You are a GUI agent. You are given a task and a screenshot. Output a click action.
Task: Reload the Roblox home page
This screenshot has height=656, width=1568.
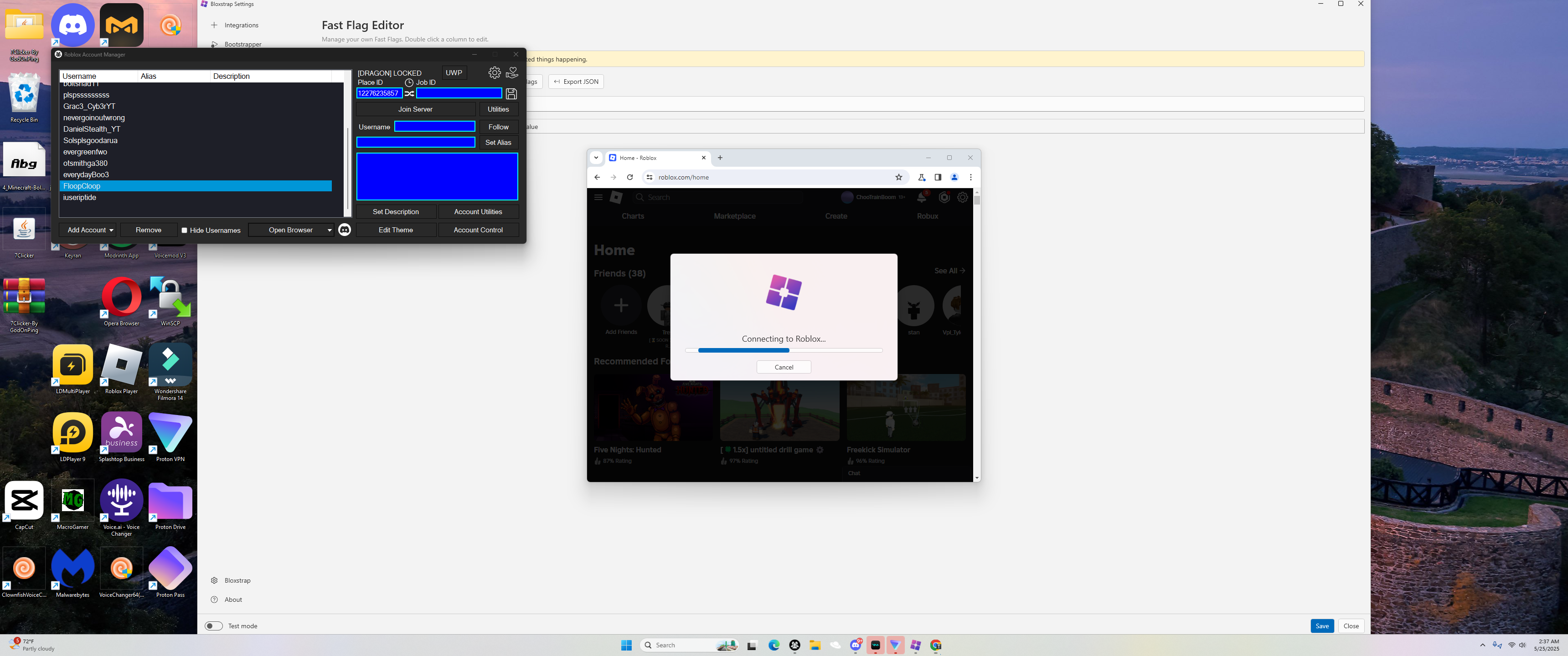(x=630, y=178)
